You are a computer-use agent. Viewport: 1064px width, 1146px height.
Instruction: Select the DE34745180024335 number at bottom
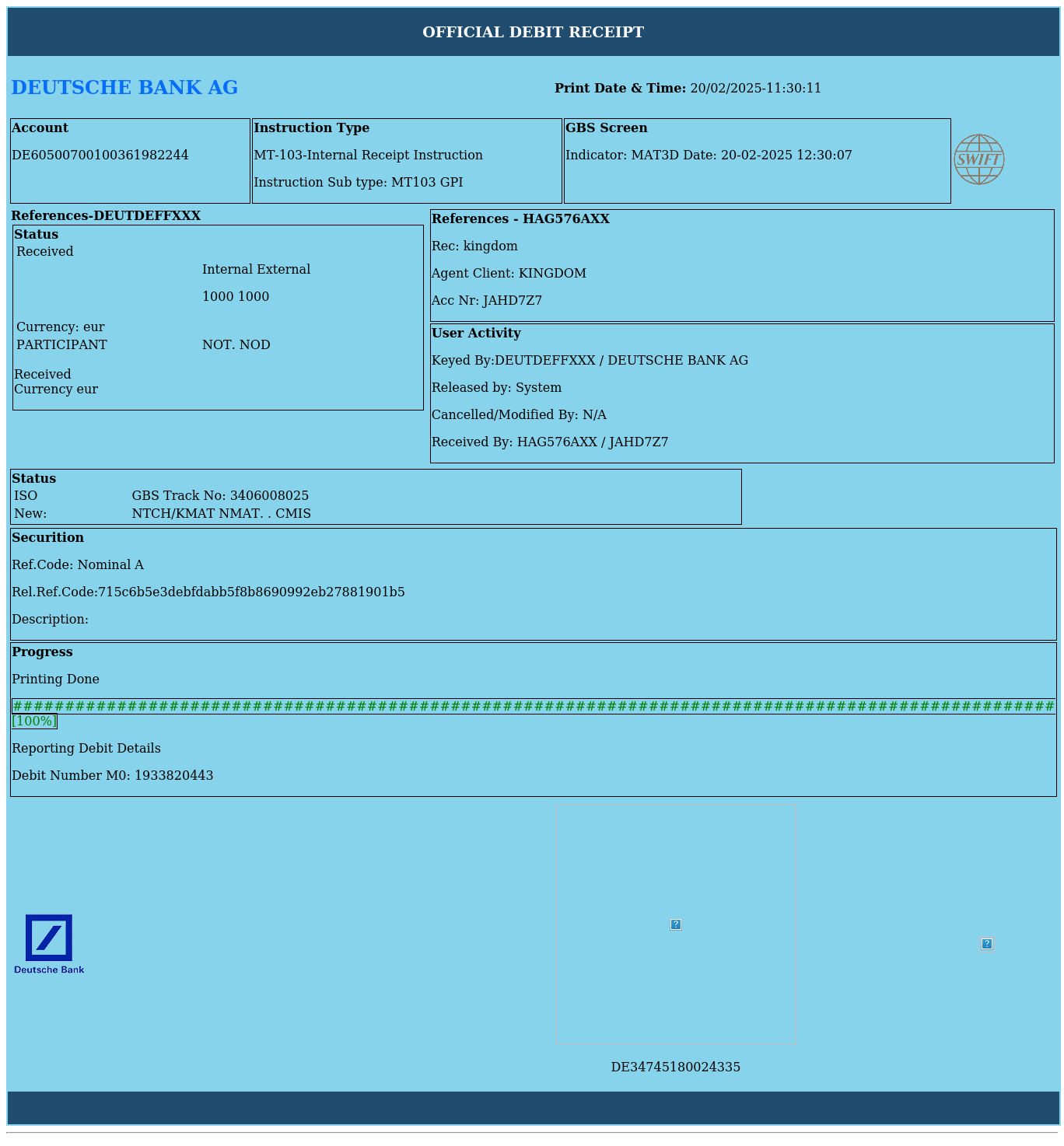pyautogui.click(x=675, y=1067)
